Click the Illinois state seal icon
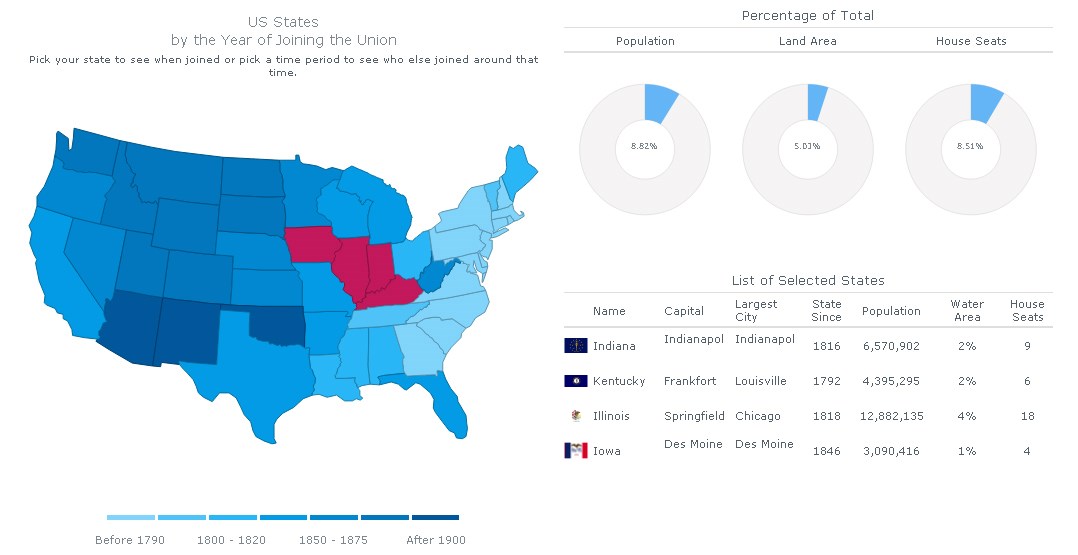 pos(575,416)
